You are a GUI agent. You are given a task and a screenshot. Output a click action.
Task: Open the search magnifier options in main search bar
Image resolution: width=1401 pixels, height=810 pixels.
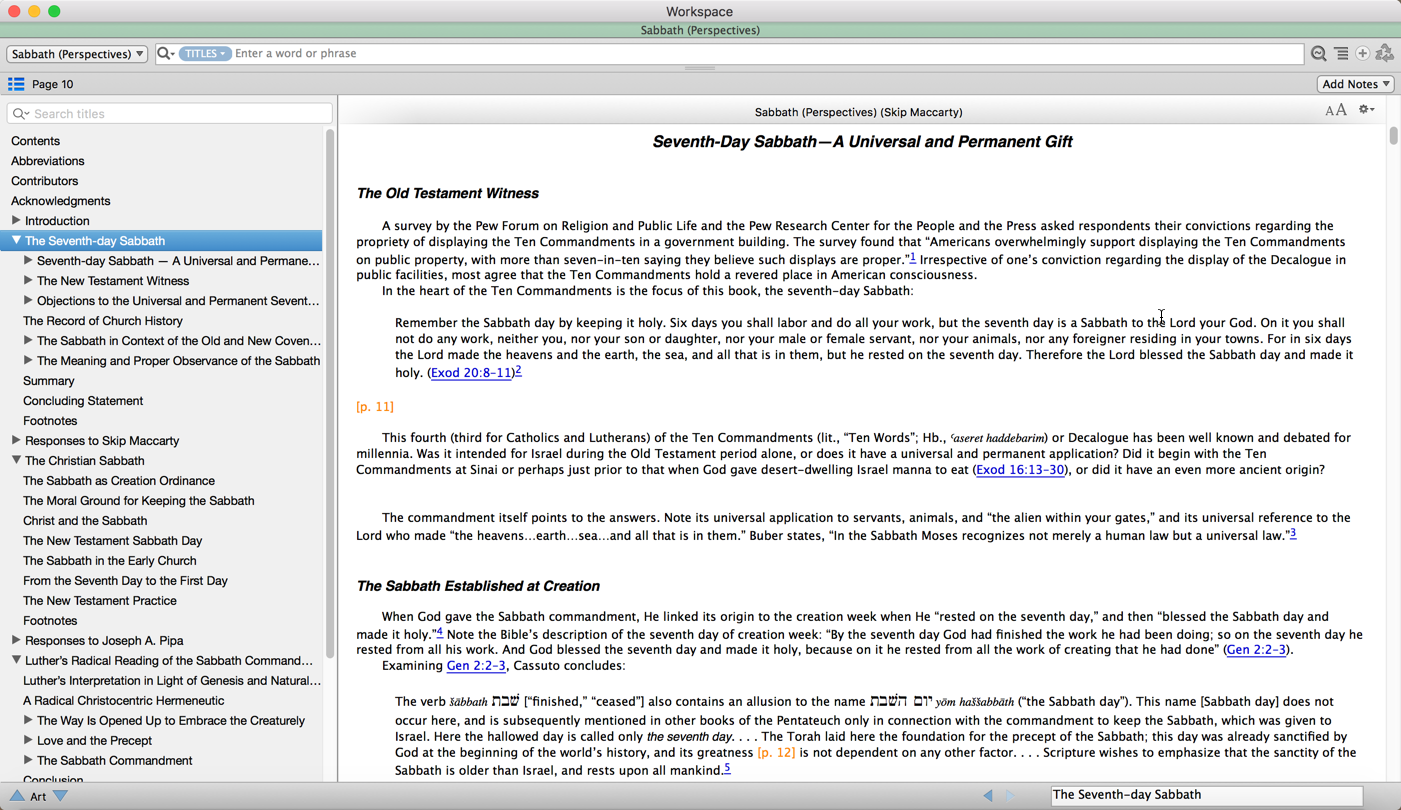165,53
